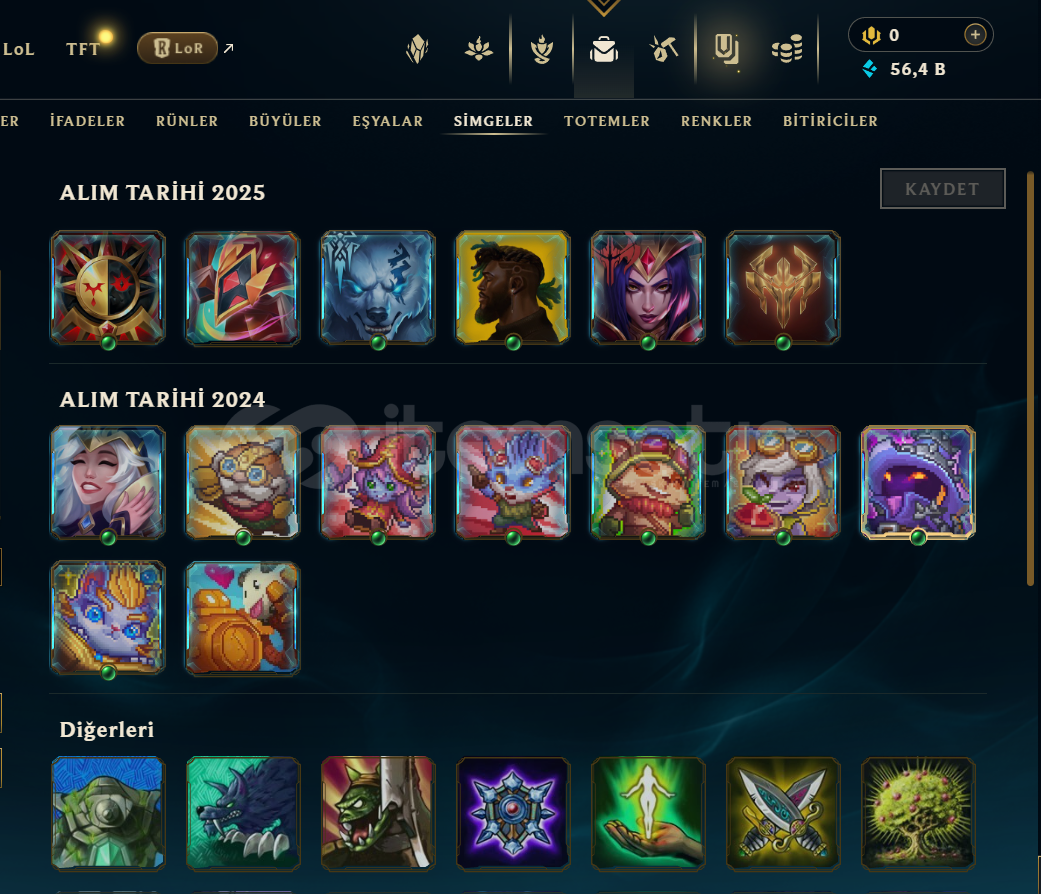This screenshot has height=894, width=1041.
Task: Click the KAYDET save button
Action: pyautogui.click(x=942, y=188)
